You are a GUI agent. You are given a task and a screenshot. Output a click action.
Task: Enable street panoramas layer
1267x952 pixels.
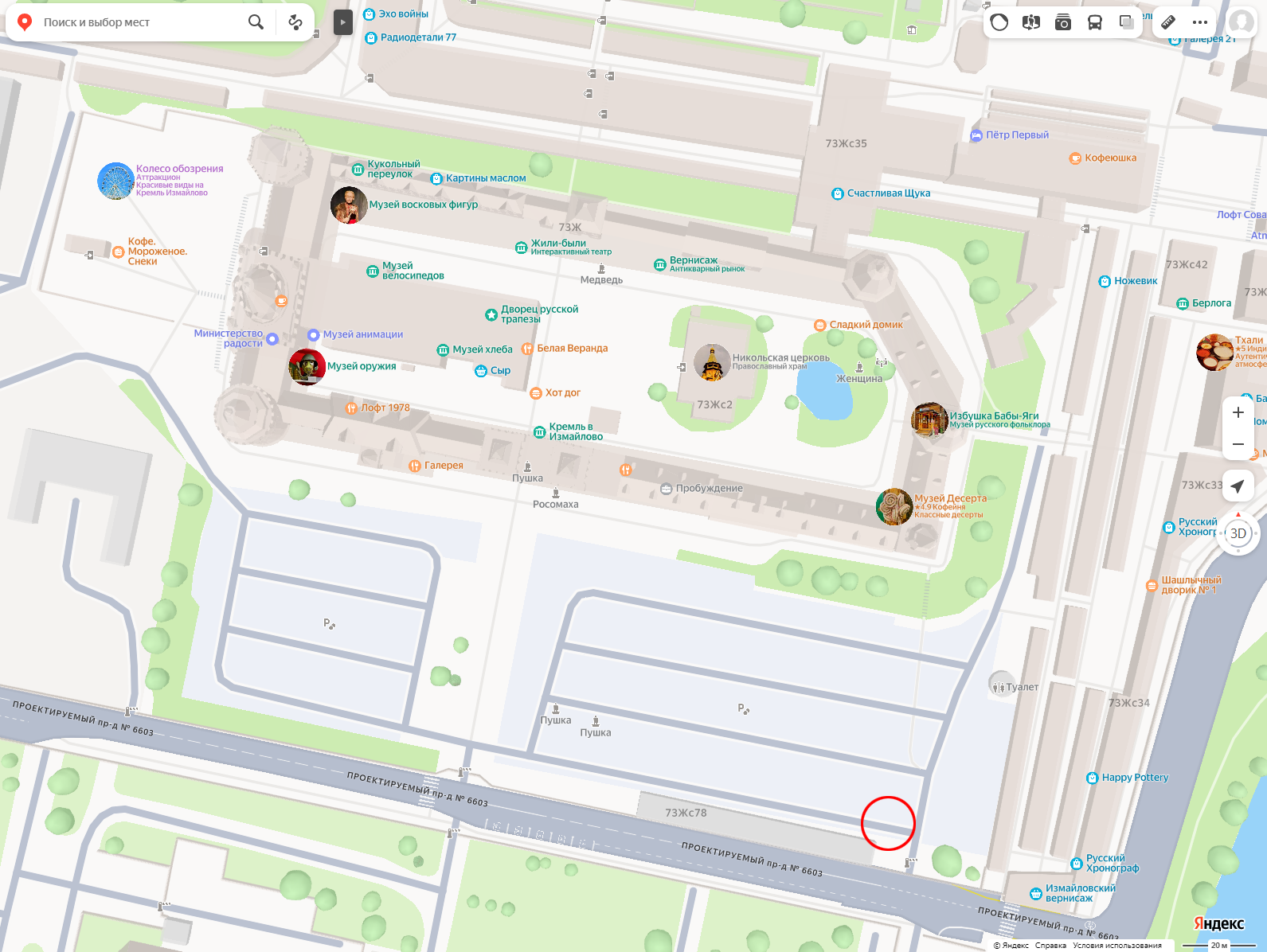(1031, 22)
